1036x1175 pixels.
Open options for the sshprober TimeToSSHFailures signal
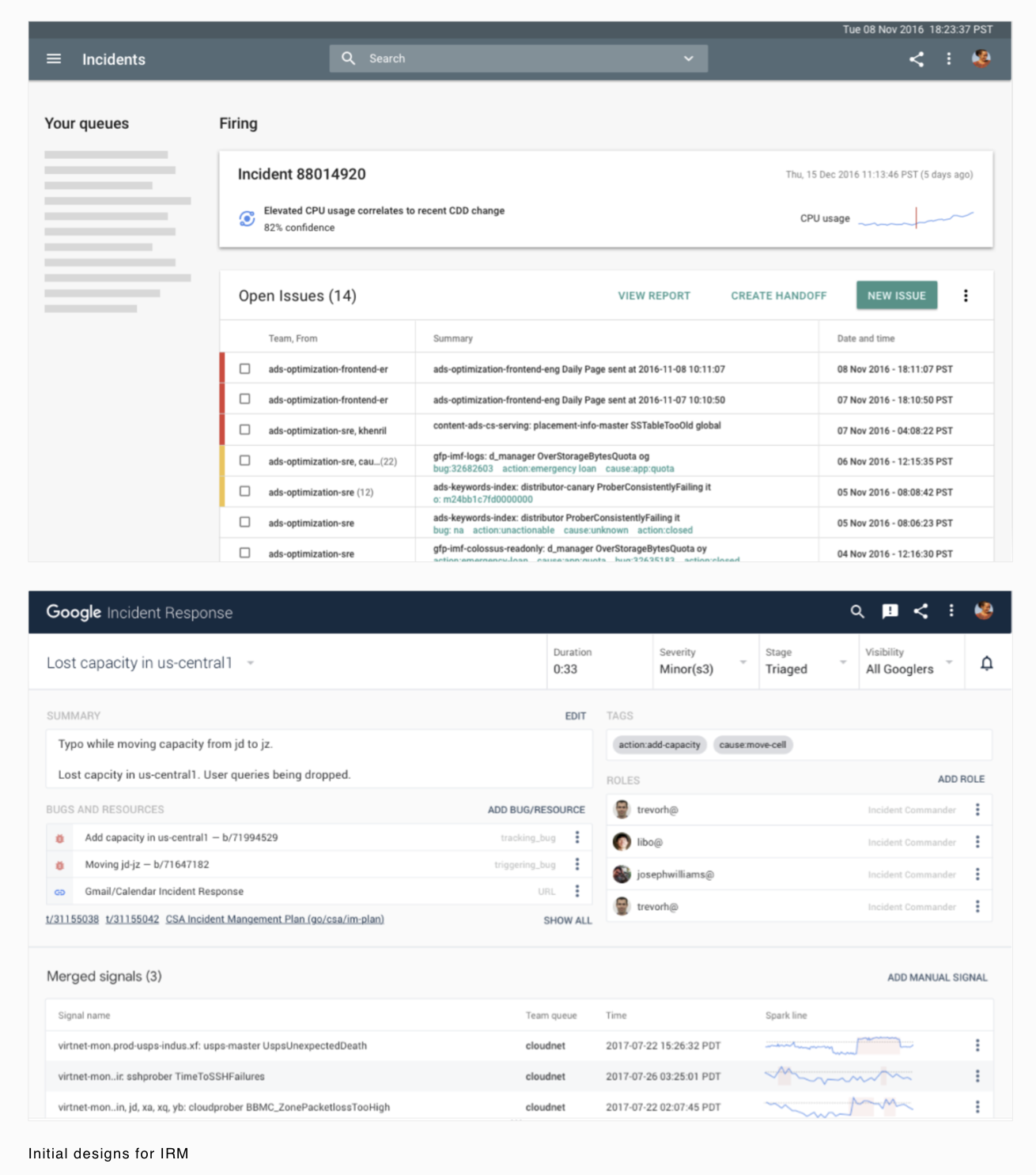click(x=977, y=1076)
